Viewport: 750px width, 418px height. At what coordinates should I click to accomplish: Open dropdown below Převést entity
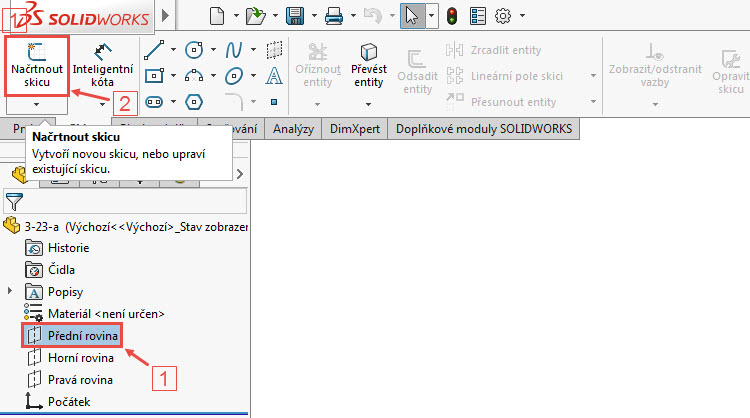368,104
